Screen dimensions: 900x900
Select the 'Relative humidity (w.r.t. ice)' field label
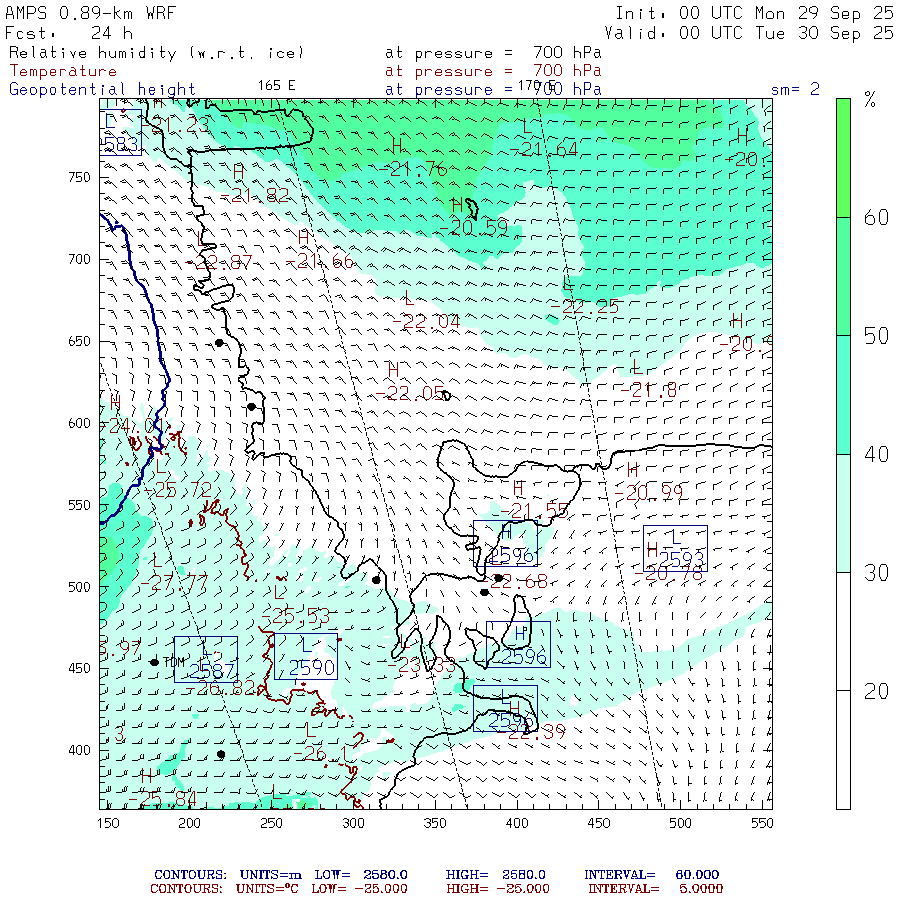(156, 53)
